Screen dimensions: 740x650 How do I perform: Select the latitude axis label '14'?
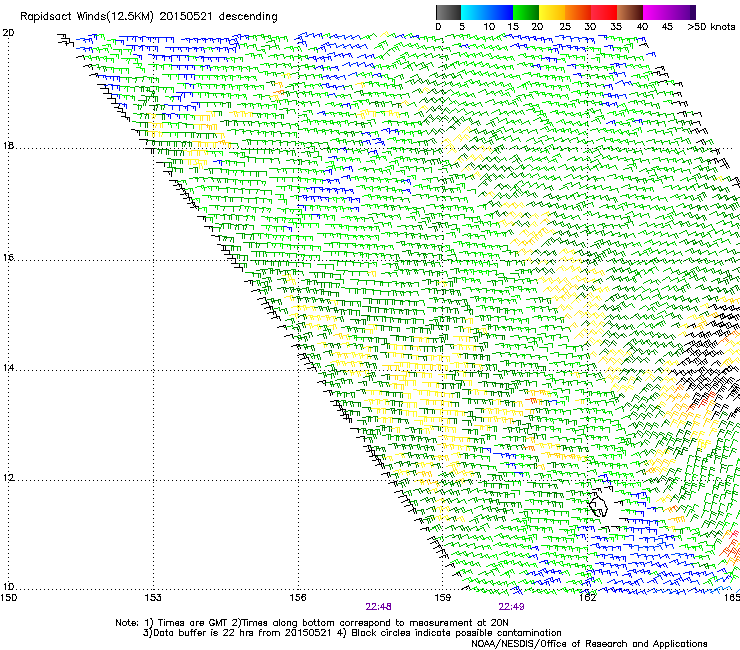8,368
